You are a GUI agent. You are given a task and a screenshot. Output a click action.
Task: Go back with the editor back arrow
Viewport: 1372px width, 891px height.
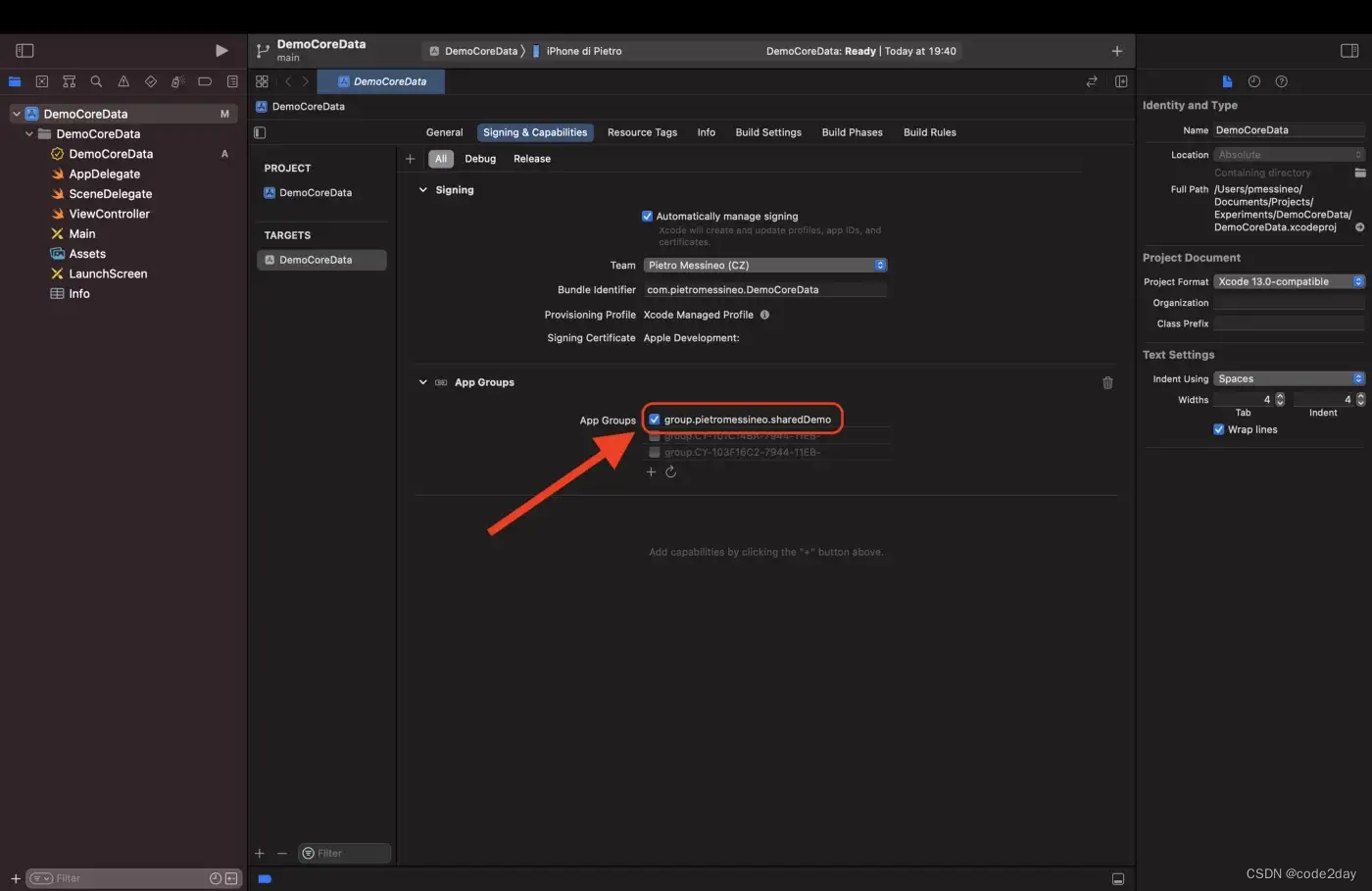(288, 81)
